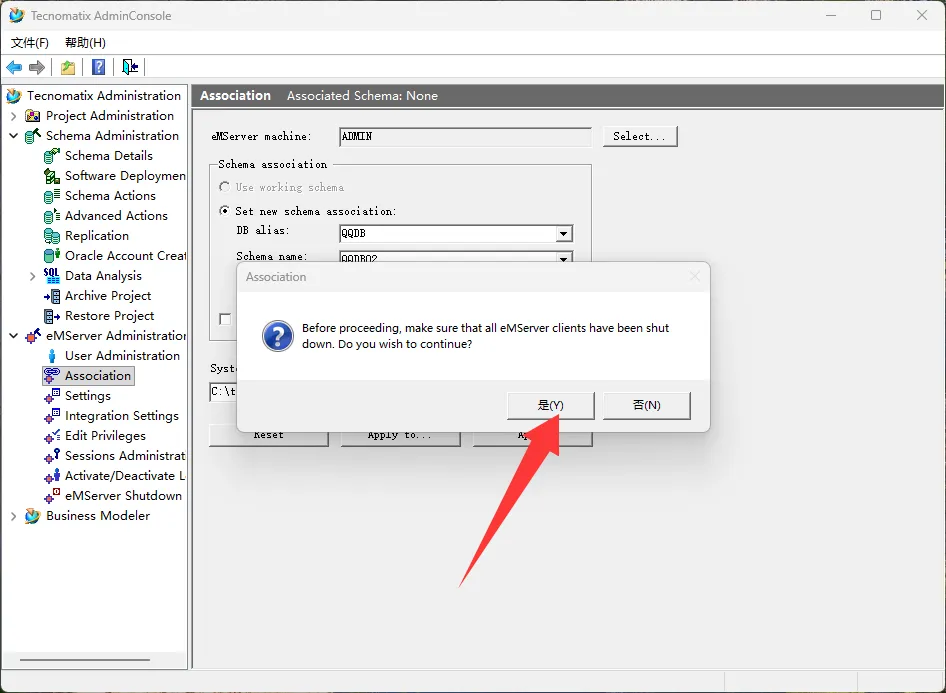946x693 pixels.
Task: Select the User Administration text
Action: [x=122, y=356]
